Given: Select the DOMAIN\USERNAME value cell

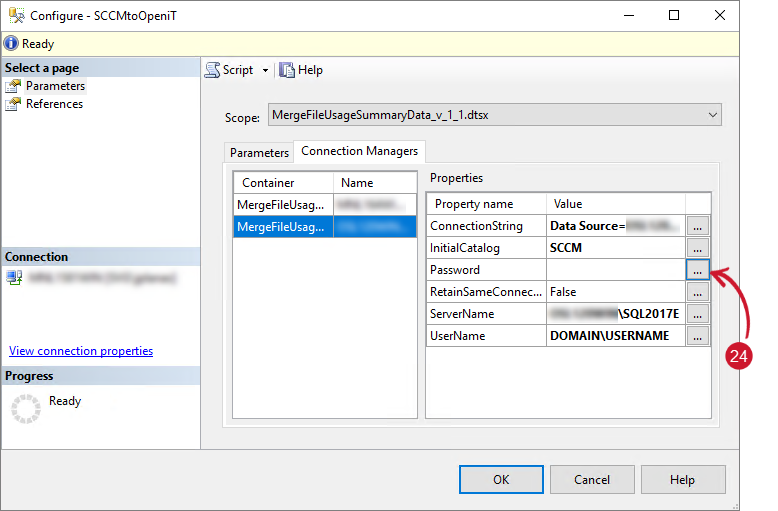Looking at the screenshot, I should coord(616,336).
